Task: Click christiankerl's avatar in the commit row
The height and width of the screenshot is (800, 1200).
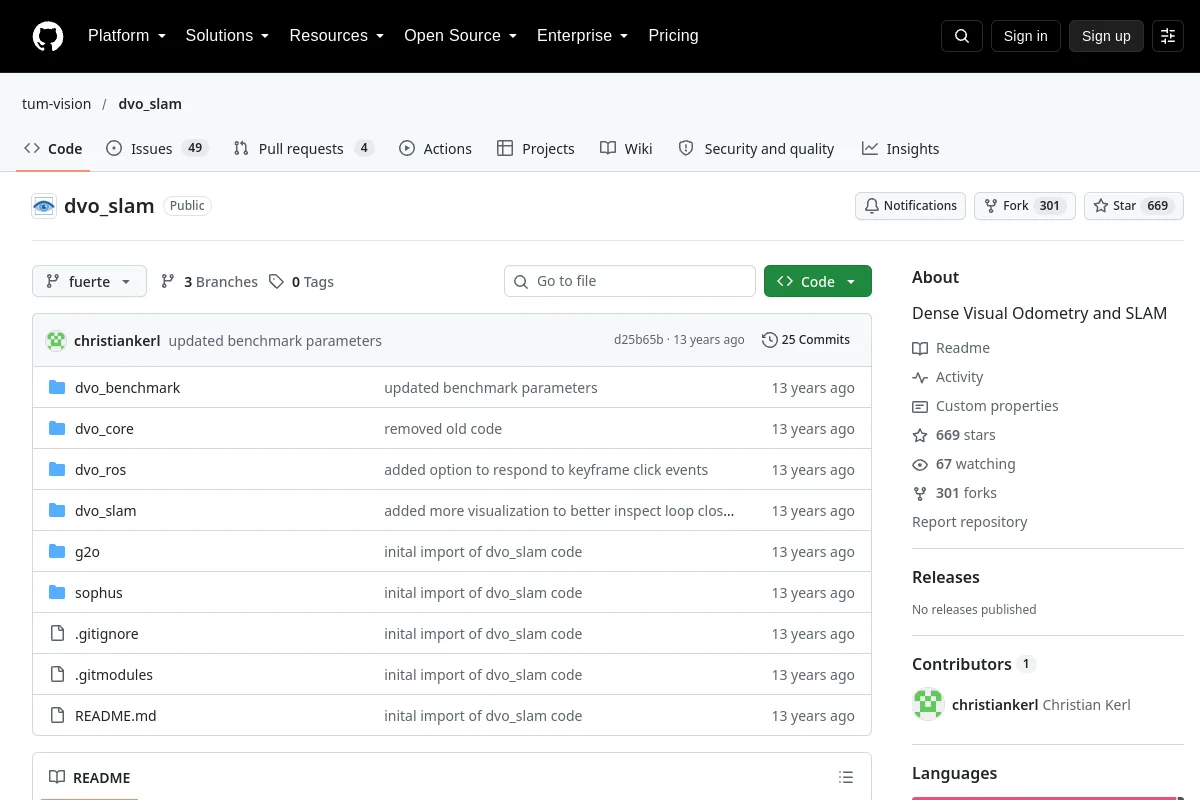Action: [x=56, y=340]
